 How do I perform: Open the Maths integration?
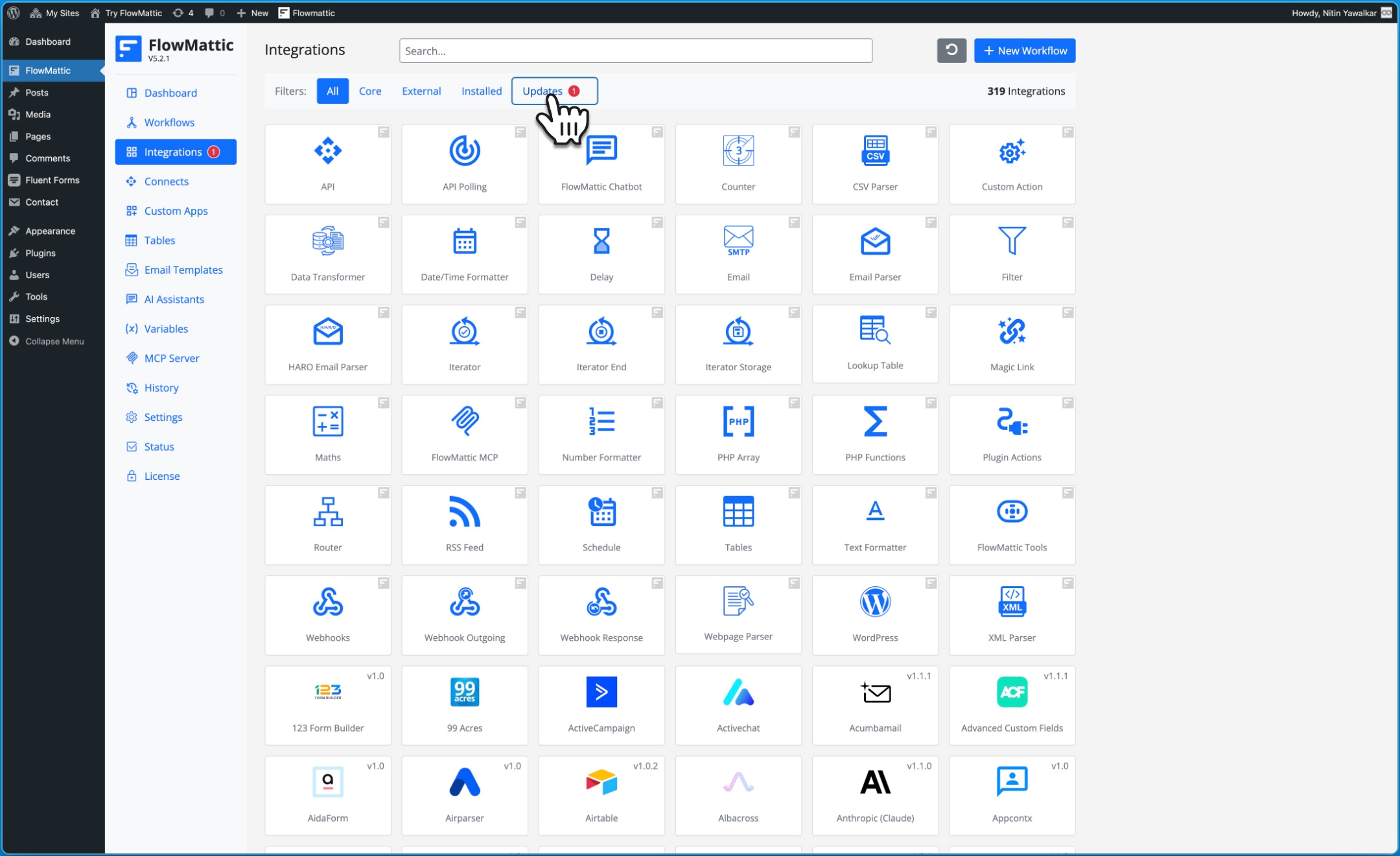(x=327, y=434)
